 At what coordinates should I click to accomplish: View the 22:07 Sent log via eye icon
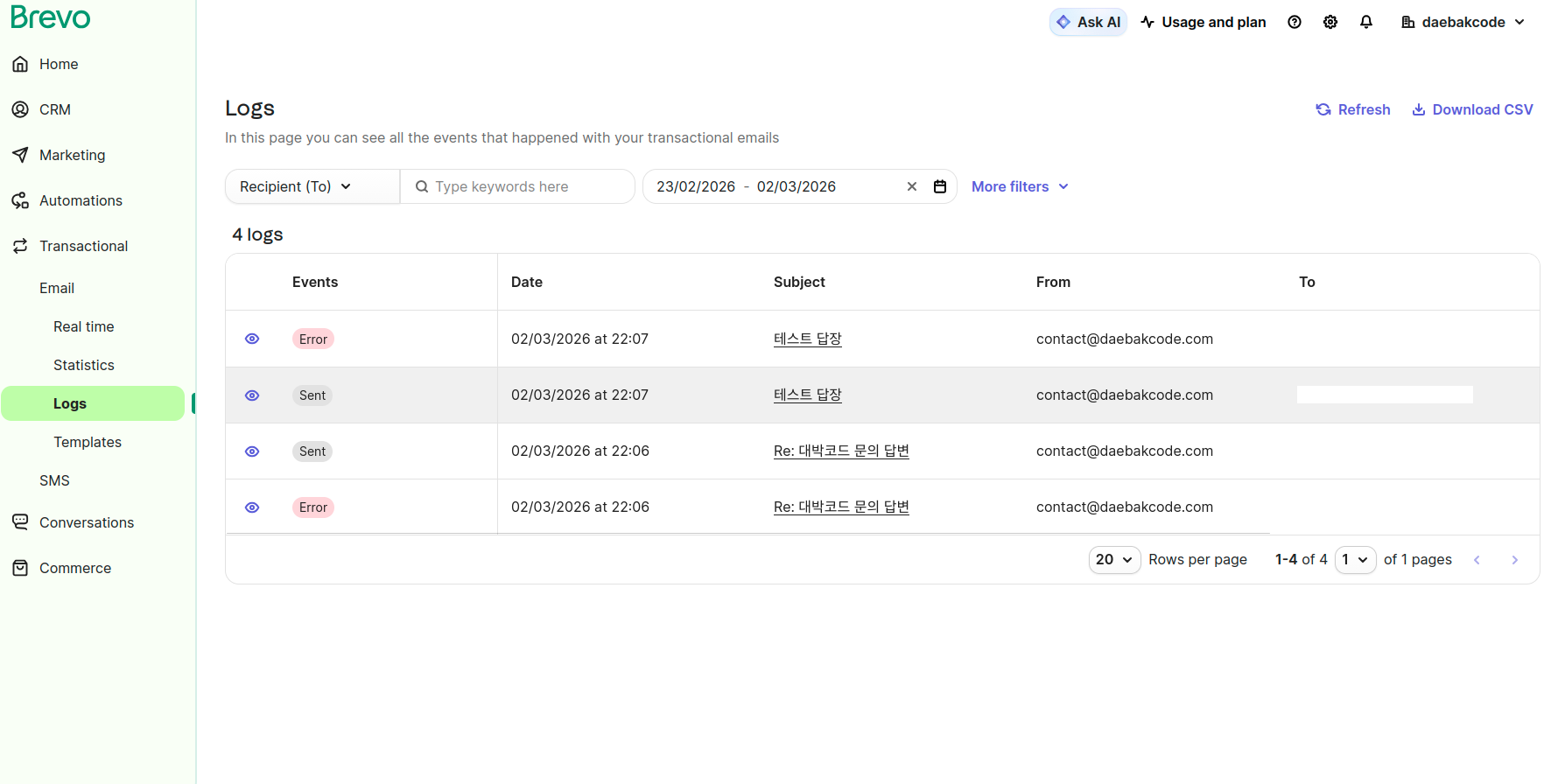252,395
